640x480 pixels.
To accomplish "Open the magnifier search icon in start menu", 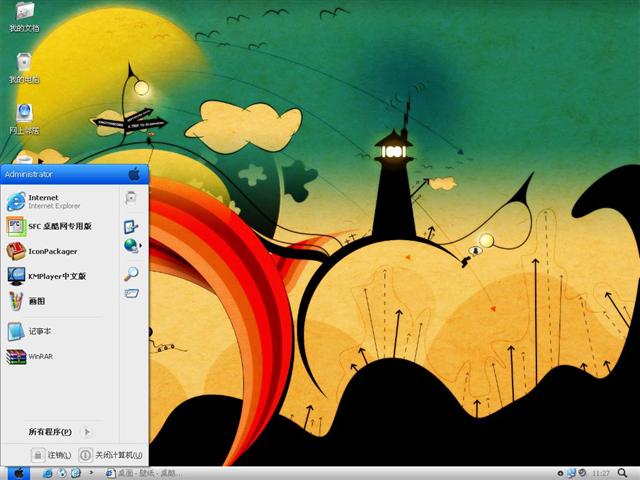I will [131, 274].
